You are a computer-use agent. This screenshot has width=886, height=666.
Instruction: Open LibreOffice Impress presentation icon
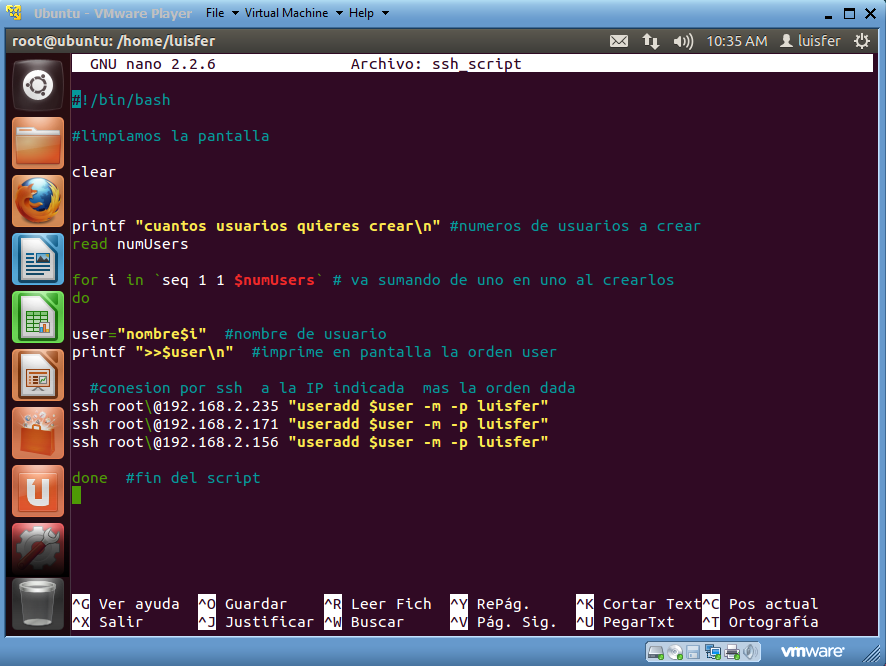pos(37,375)
